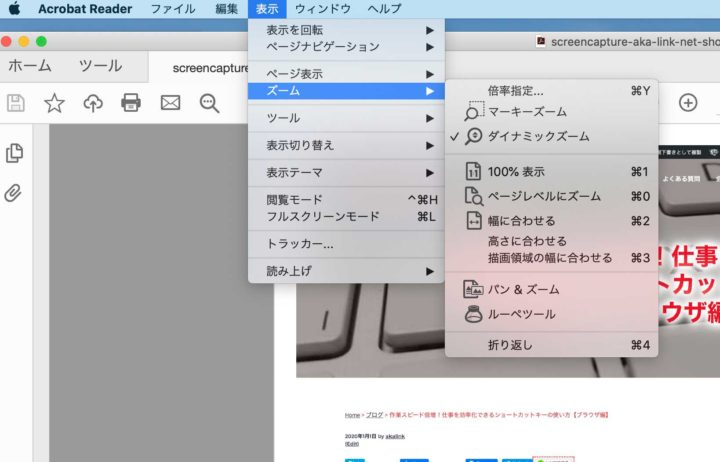Select フルスクリーンモード menu item
The width and height of the screenshot is (720, 462).
point(346,216)
